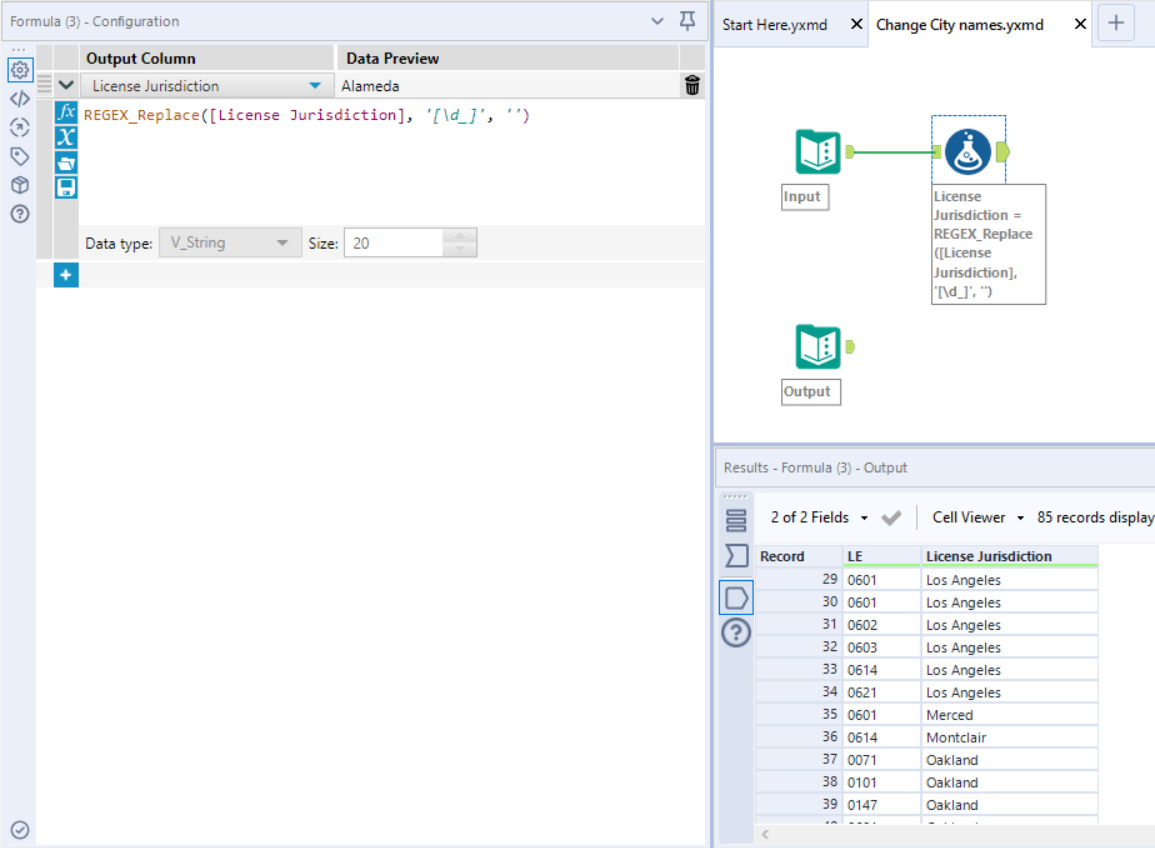The width and height of the screenshot is (1155, 848).
Task: Open the Output Column License Jurisdiction dropdown
Action: (x=315, y=86)
